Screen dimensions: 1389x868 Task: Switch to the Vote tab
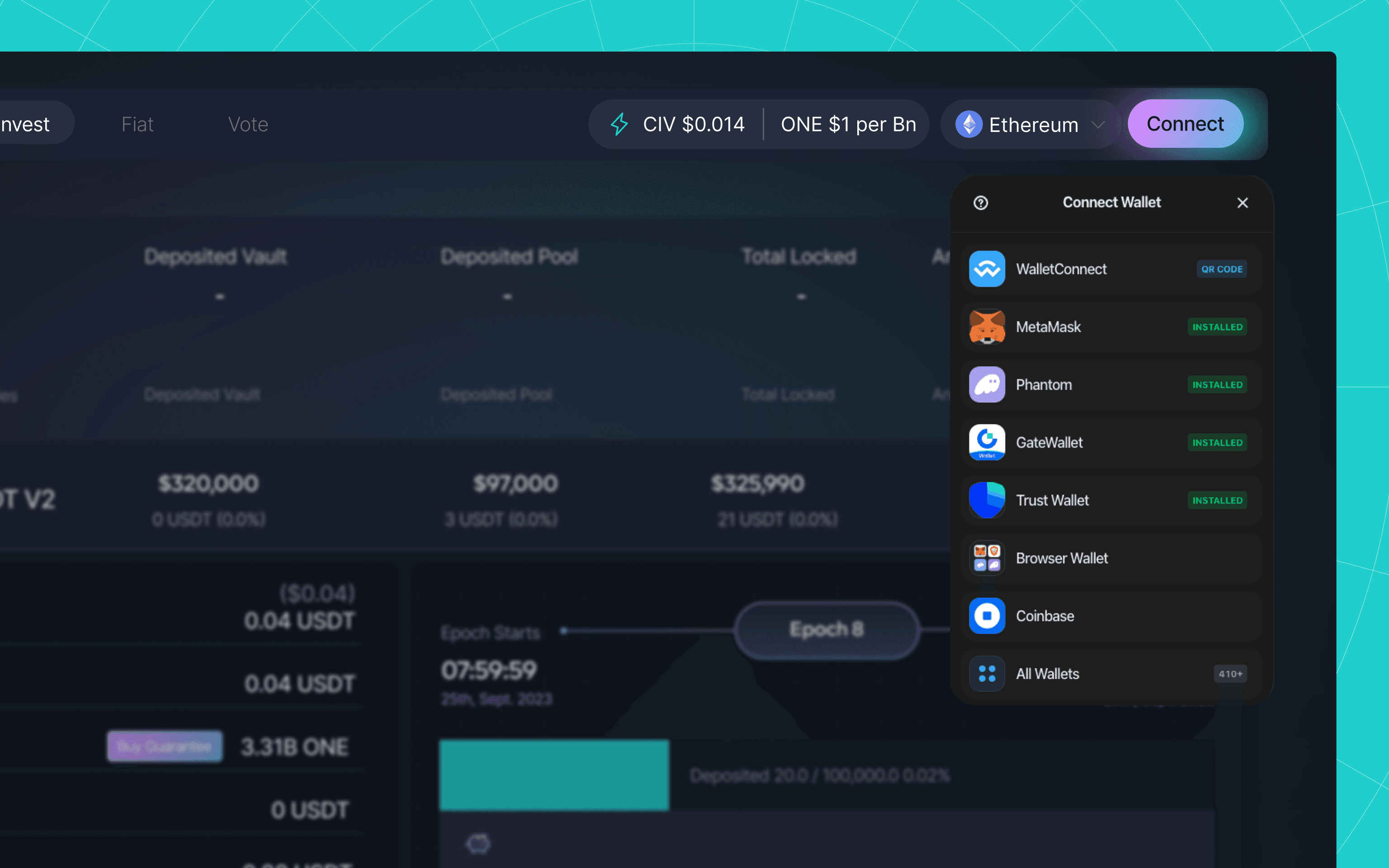pyautogui.click(x=248, y=124)
